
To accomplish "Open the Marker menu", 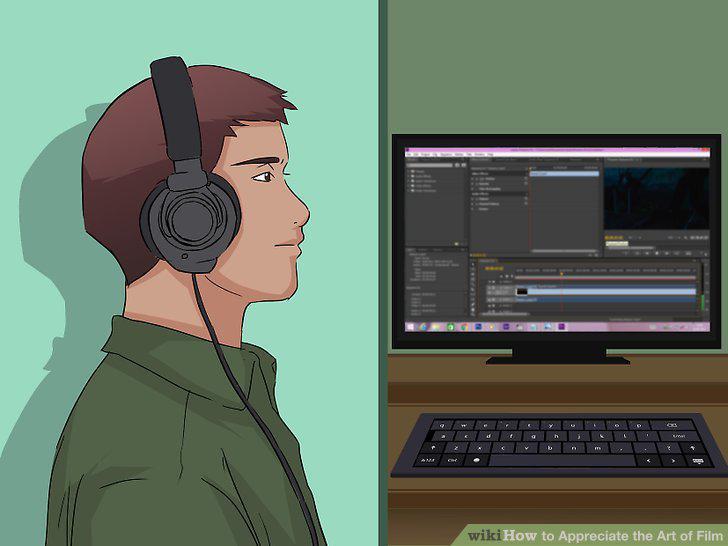I will tap(459, 155).
